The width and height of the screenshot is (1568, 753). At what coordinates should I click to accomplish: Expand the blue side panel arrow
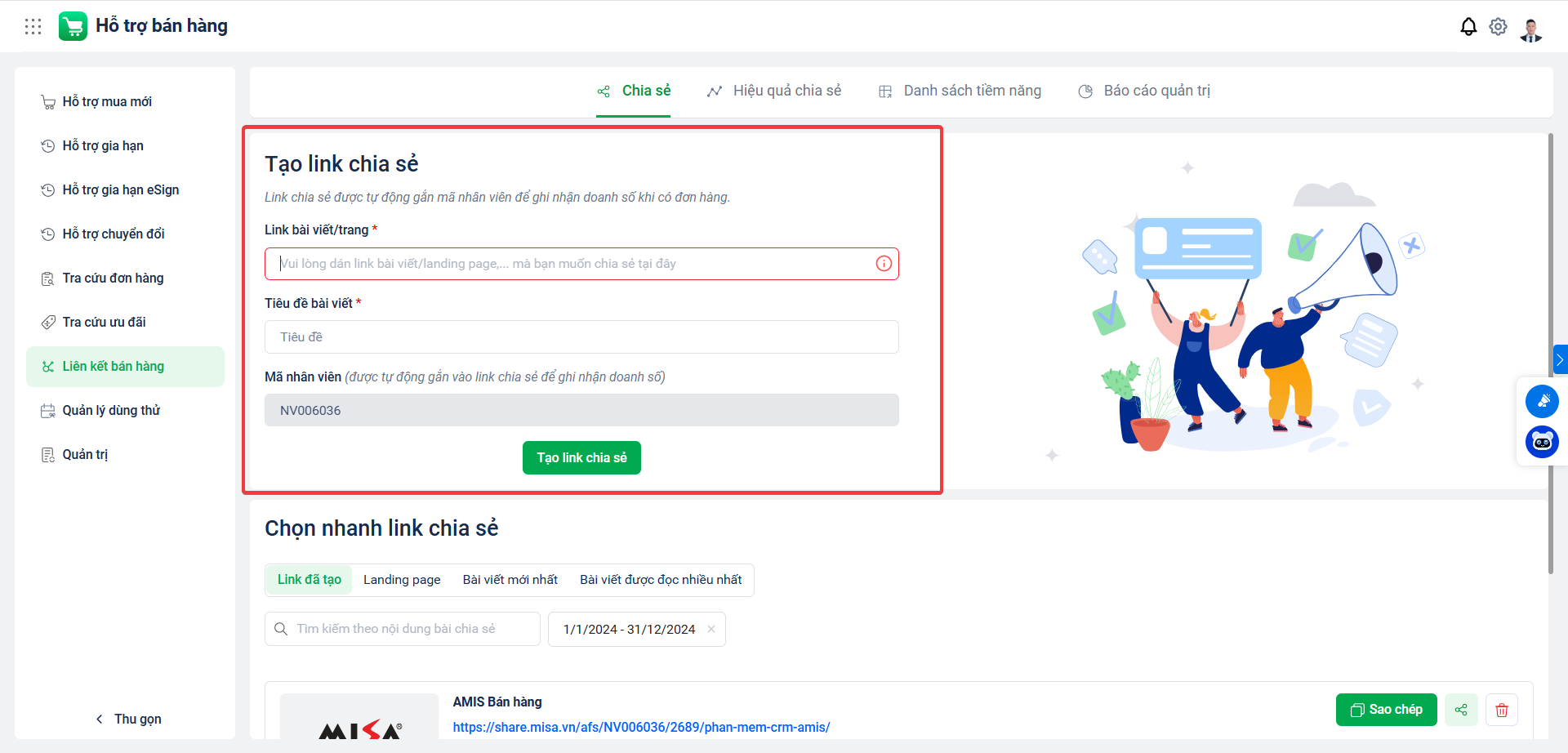point(1560,359)
